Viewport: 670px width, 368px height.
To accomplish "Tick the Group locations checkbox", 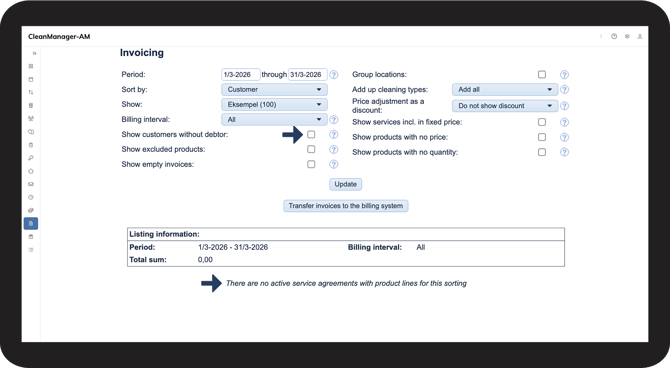I will 542,74.
